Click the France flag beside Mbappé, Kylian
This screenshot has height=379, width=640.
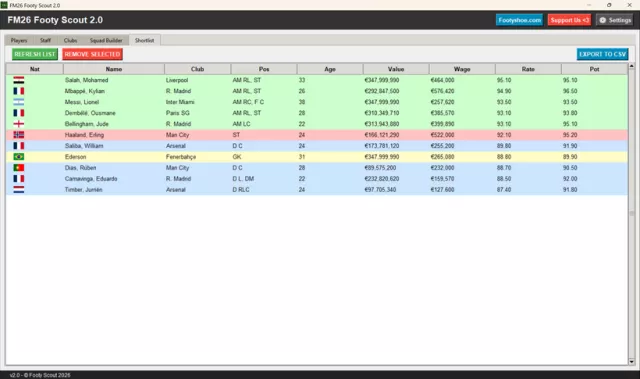click(19, 91)
